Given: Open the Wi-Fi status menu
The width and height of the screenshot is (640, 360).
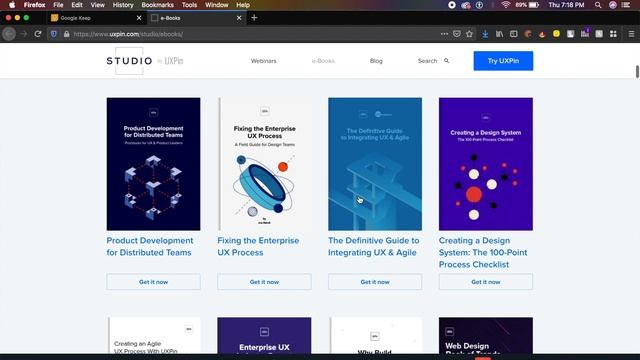Looking at the screenshot, I should tap(506, 5).
